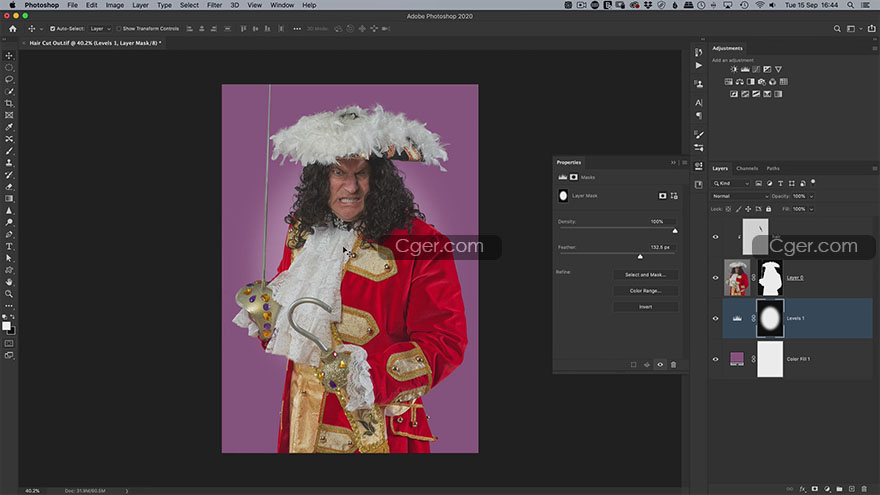
Task: Add a Levels adjustment from Adjustments panel
Action: [x=745, y=69]
